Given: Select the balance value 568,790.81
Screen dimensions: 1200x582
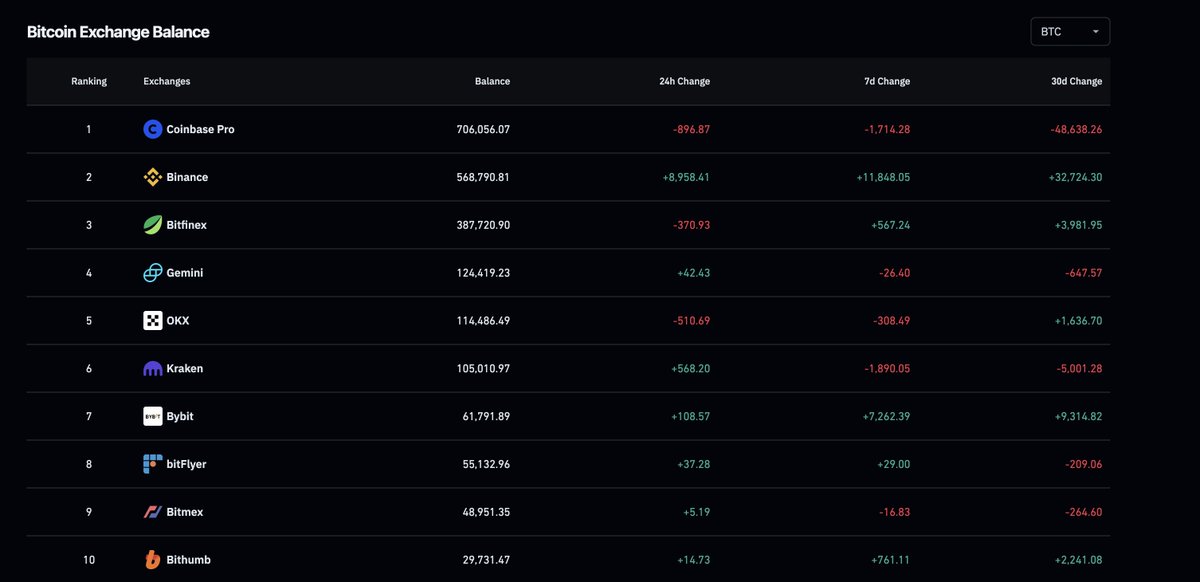Looking at the screenshot, I should point(483,177).
